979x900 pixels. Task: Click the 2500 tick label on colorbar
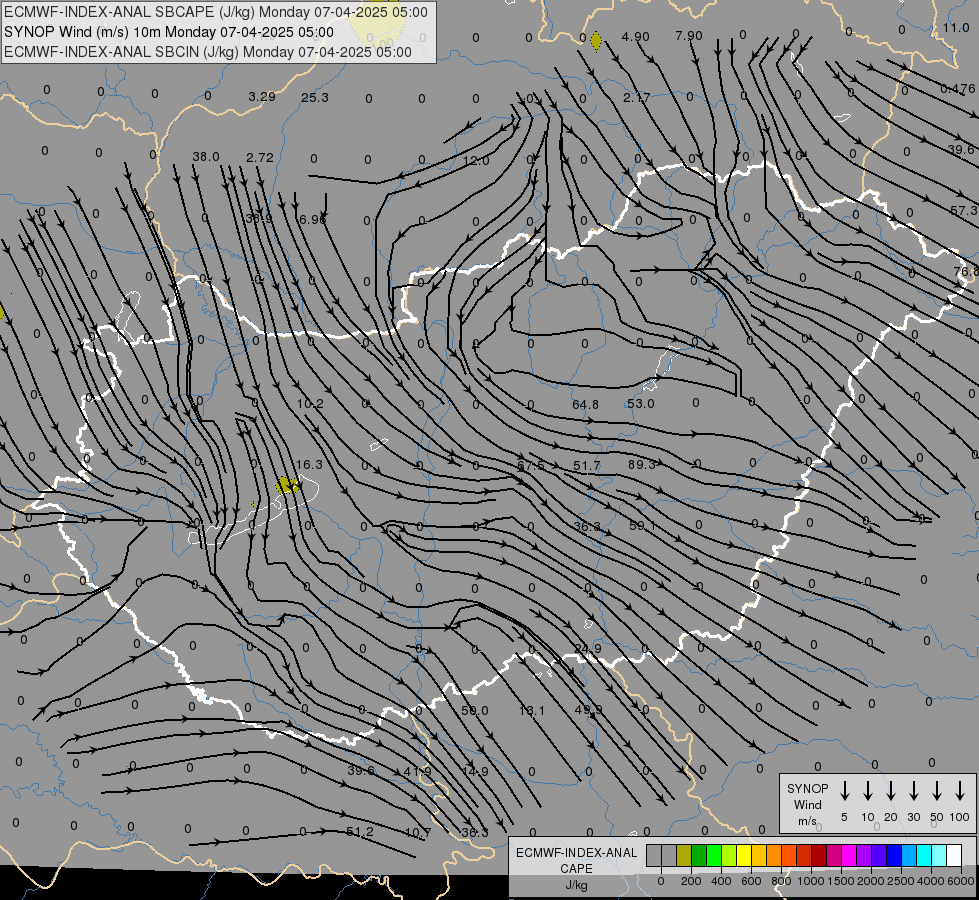[900, 881]
